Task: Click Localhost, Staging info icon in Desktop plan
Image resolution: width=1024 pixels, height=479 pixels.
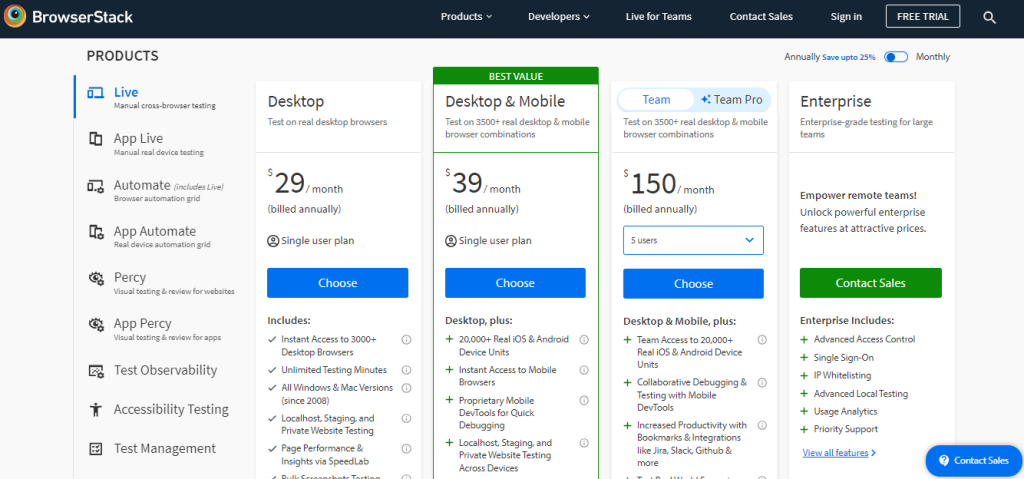Action: [x=406, y=418]
